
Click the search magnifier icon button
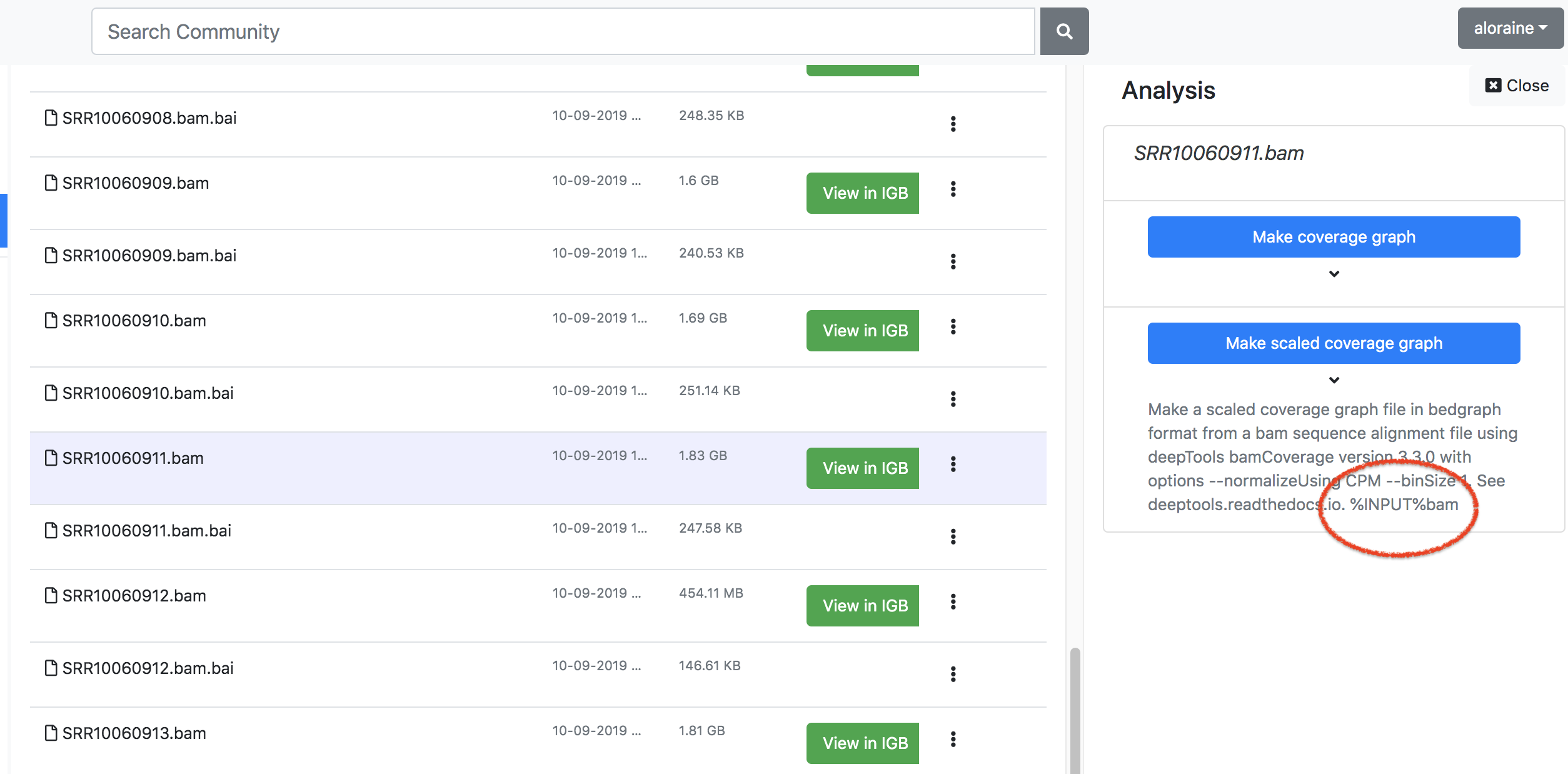click(x=1064, y=31)
